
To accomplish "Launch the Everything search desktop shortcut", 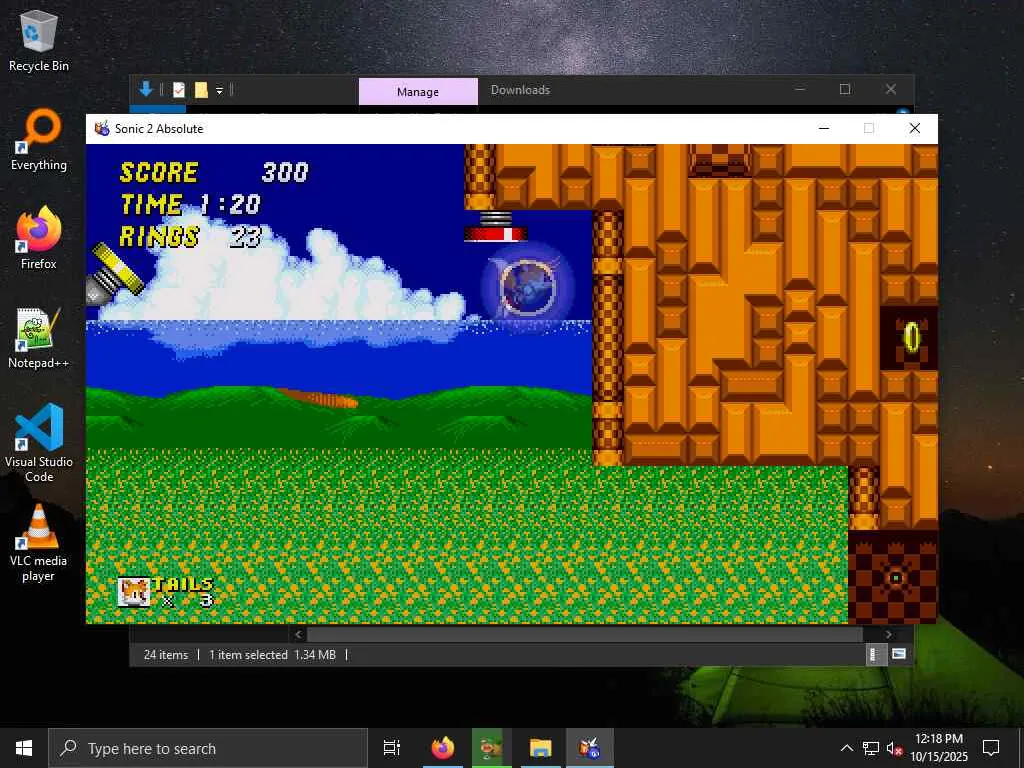I will click(39, 140).
